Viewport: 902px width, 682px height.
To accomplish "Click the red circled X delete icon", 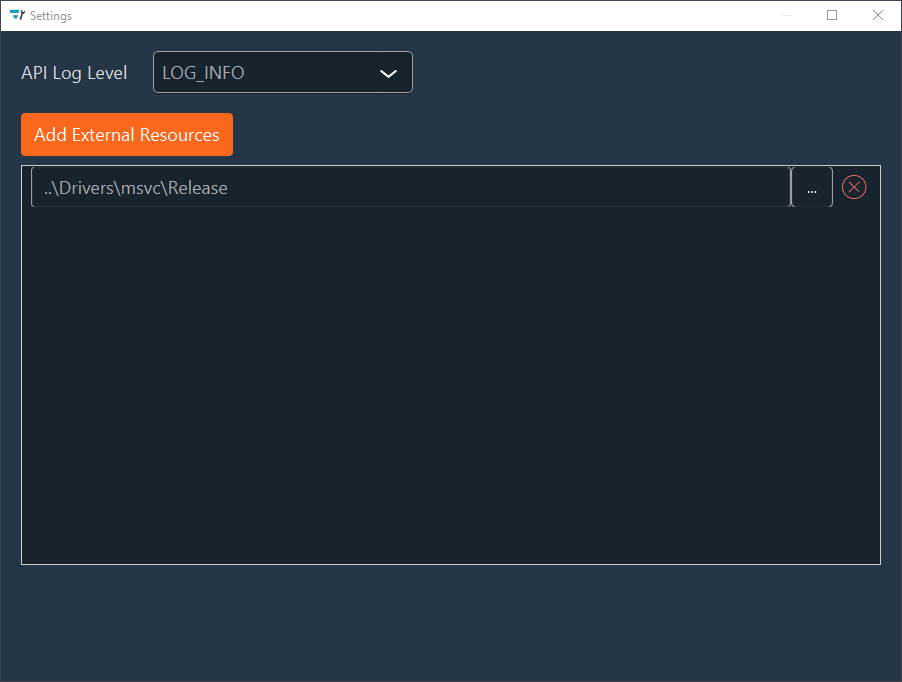I will tap(853, 187).
